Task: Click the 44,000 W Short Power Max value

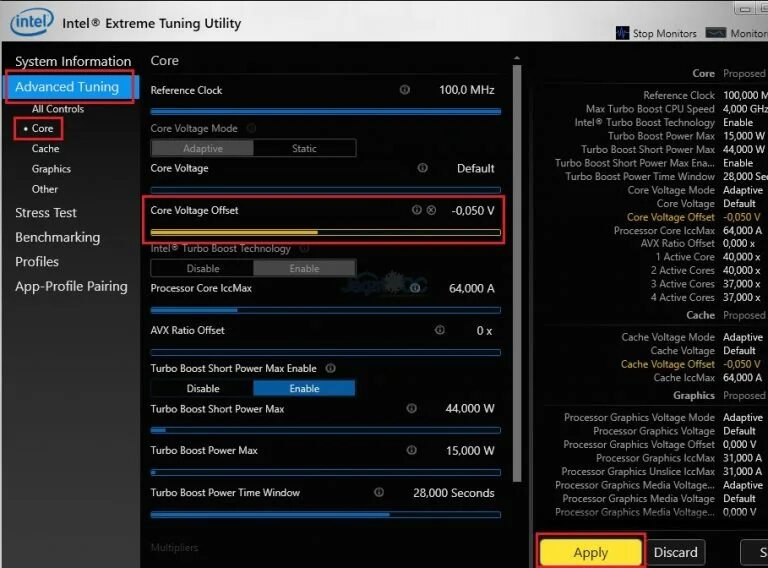Action: pyautogui.click(x=470, y=408)
